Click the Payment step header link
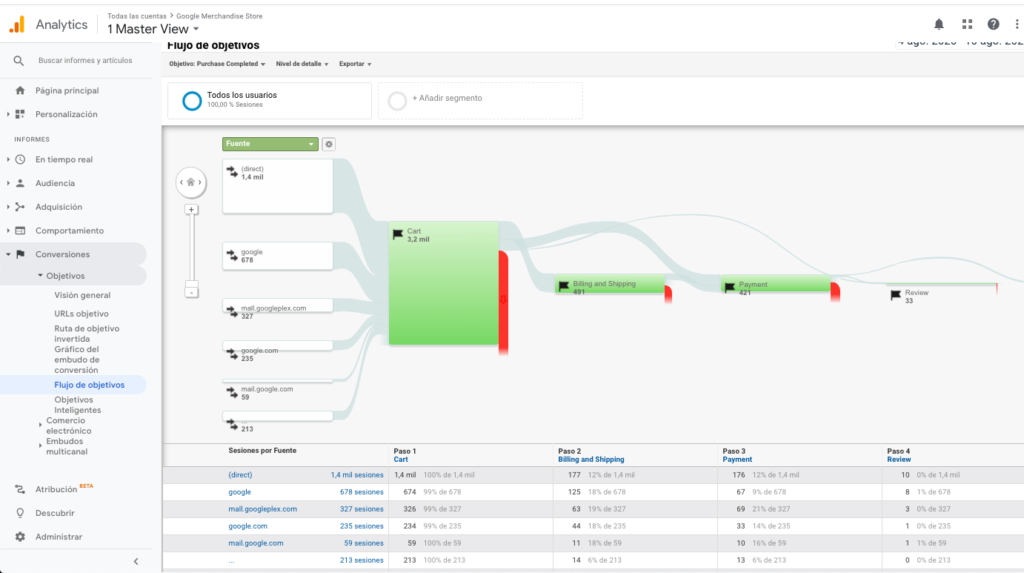 click(737, 459)
